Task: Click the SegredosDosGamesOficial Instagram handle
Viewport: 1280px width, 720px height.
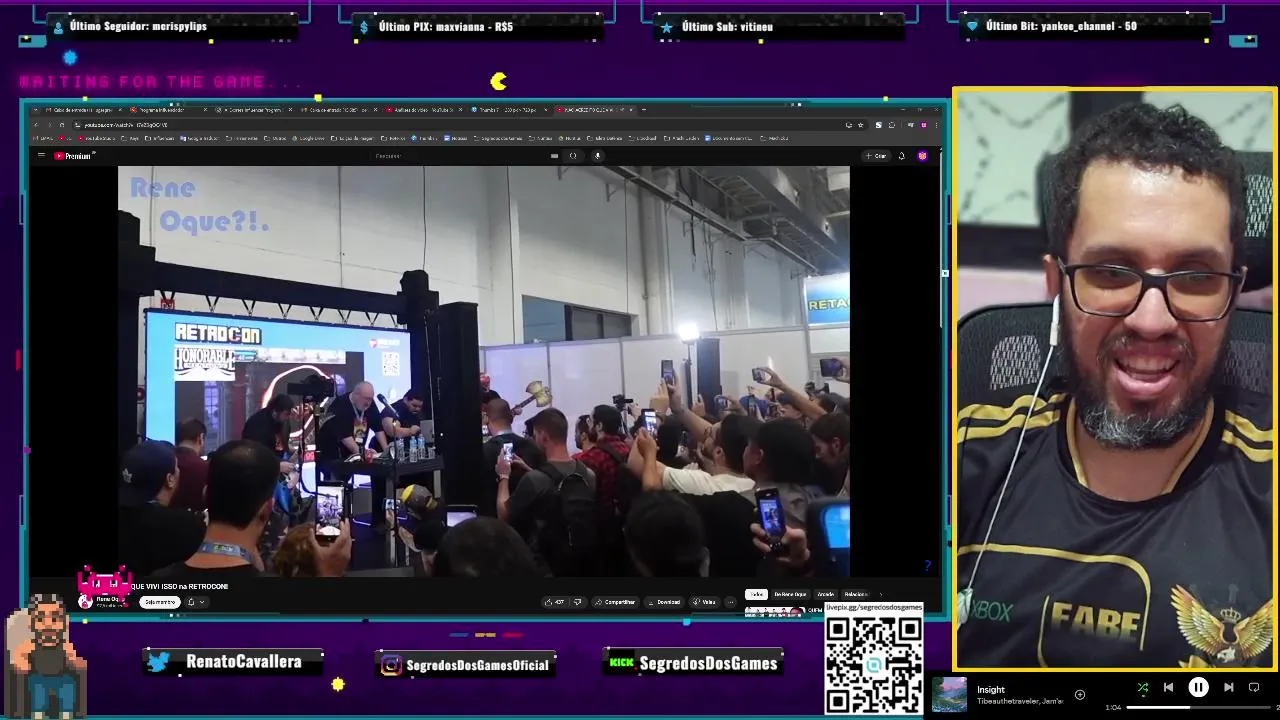Action: click(478, 665)
